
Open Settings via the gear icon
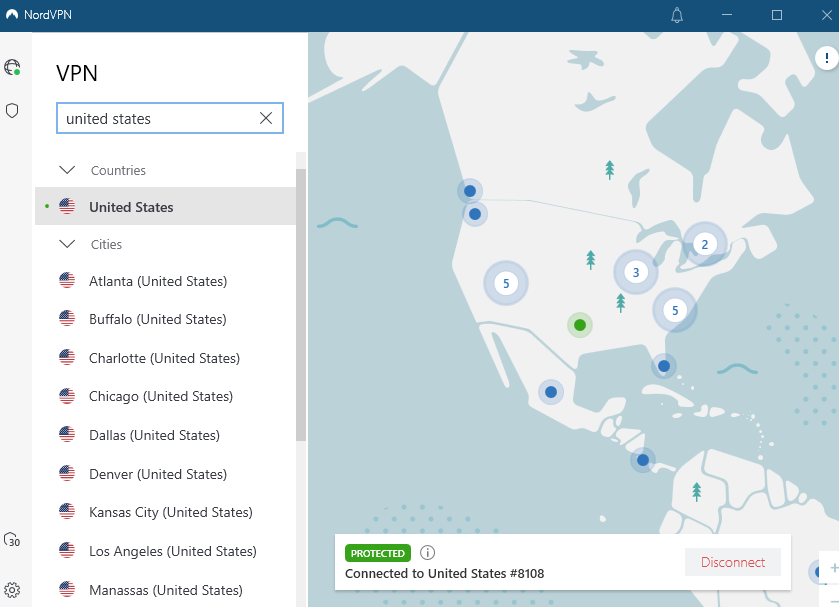pos(12,590)
